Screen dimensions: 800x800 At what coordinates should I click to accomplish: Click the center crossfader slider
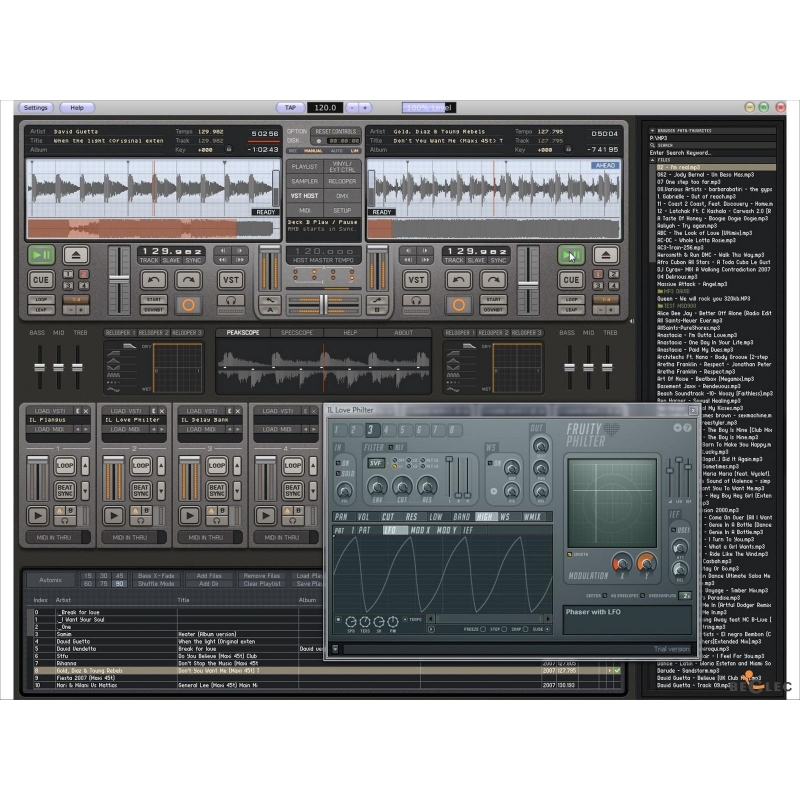[x=323, y=304]
